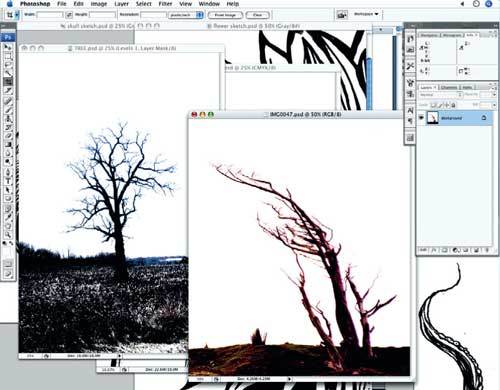Click the Background layer thumbnail
500x390 pixels.
[x=433, y=118]
